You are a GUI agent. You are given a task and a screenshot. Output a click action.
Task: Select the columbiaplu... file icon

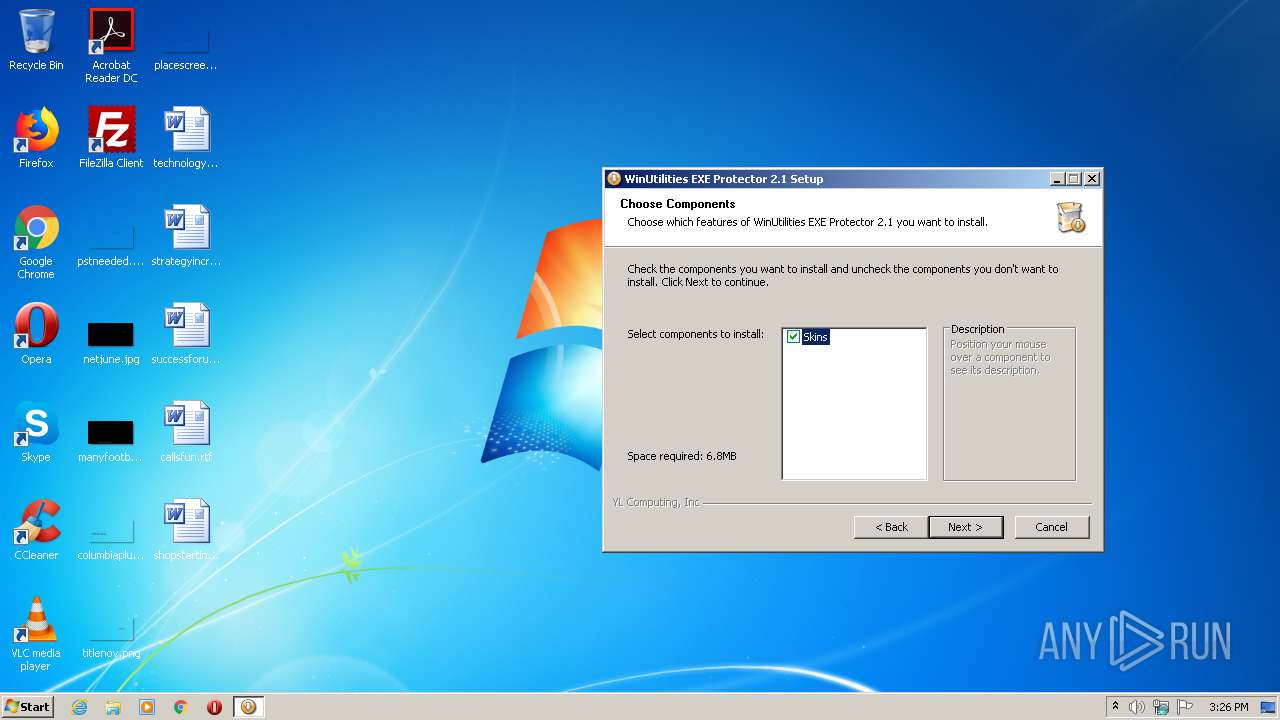111,540
